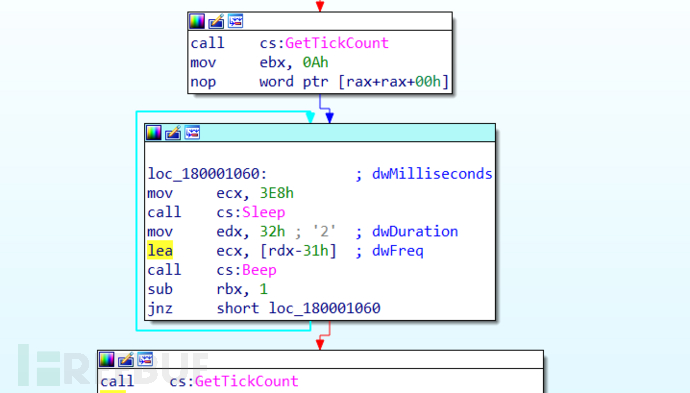The height and width of the screenshot is (393, 690).
Task: Set node color on loc_180001060 block
Action: 154,132
